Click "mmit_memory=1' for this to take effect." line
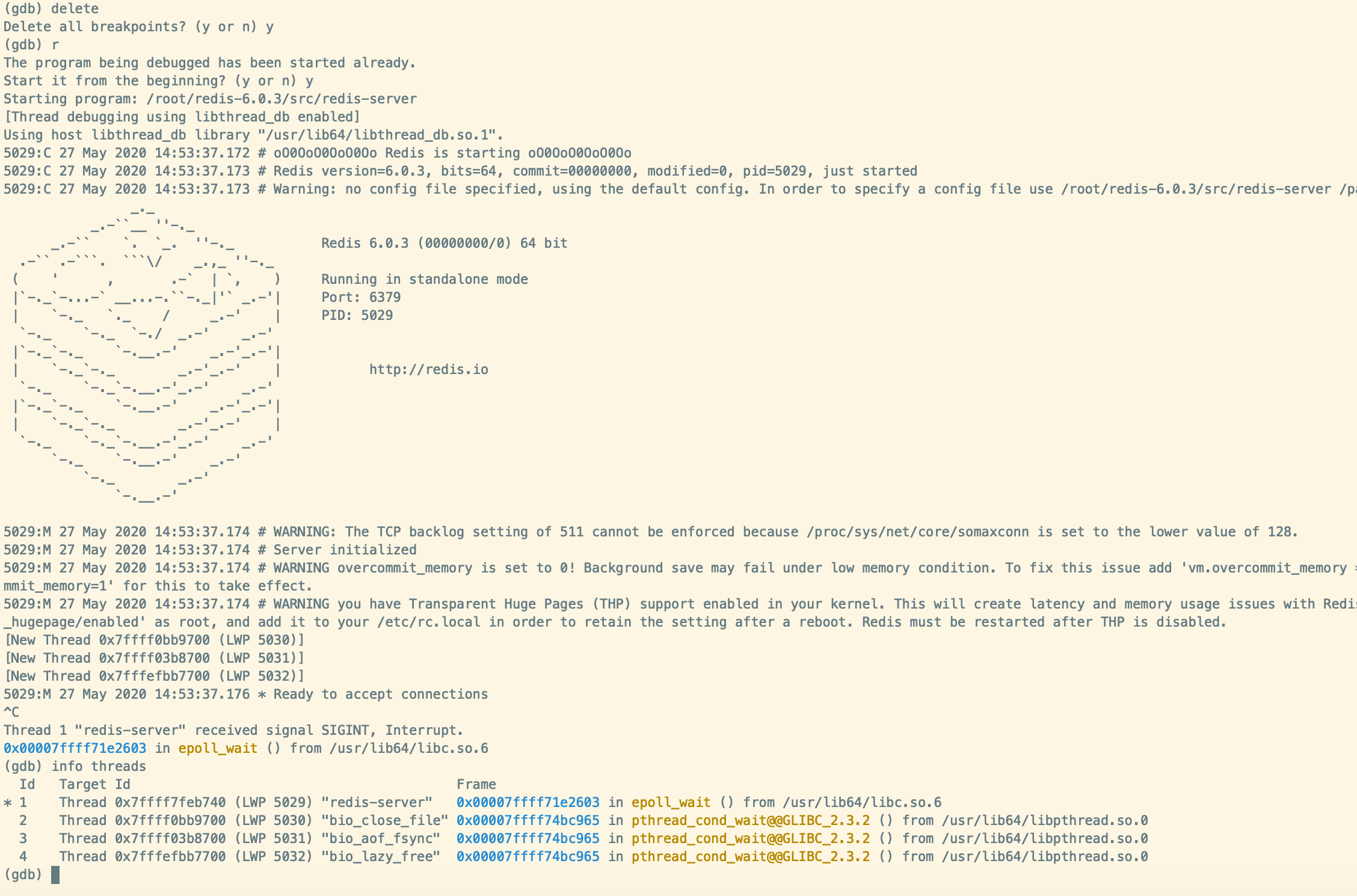 (158, 586)
